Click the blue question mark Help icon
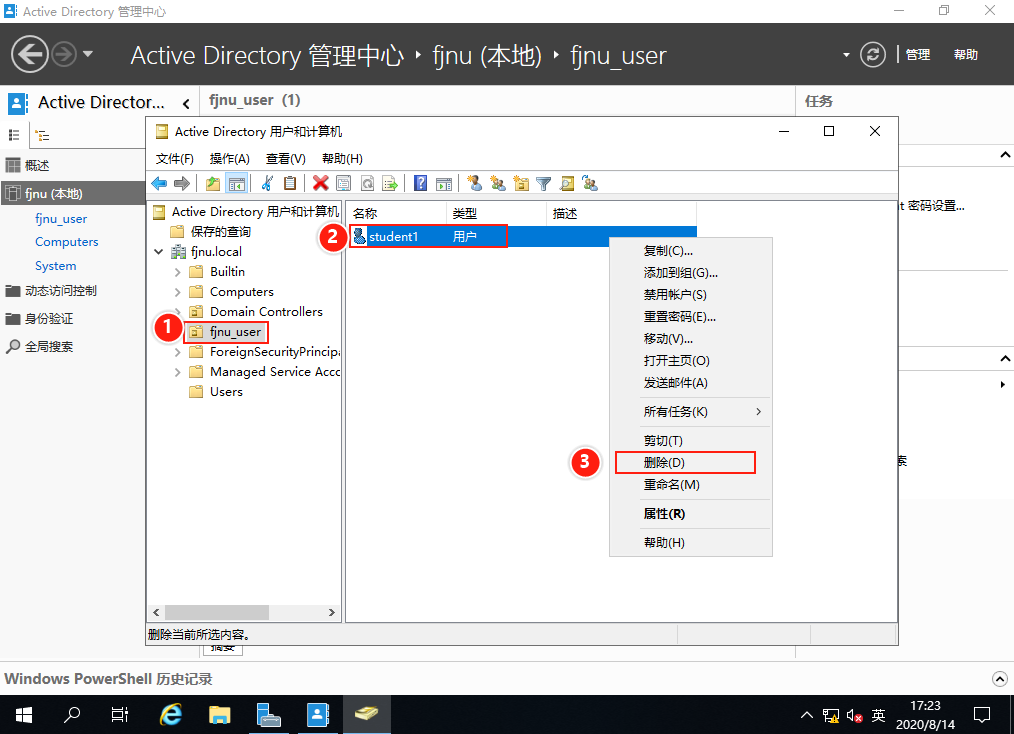 [420, 184]
